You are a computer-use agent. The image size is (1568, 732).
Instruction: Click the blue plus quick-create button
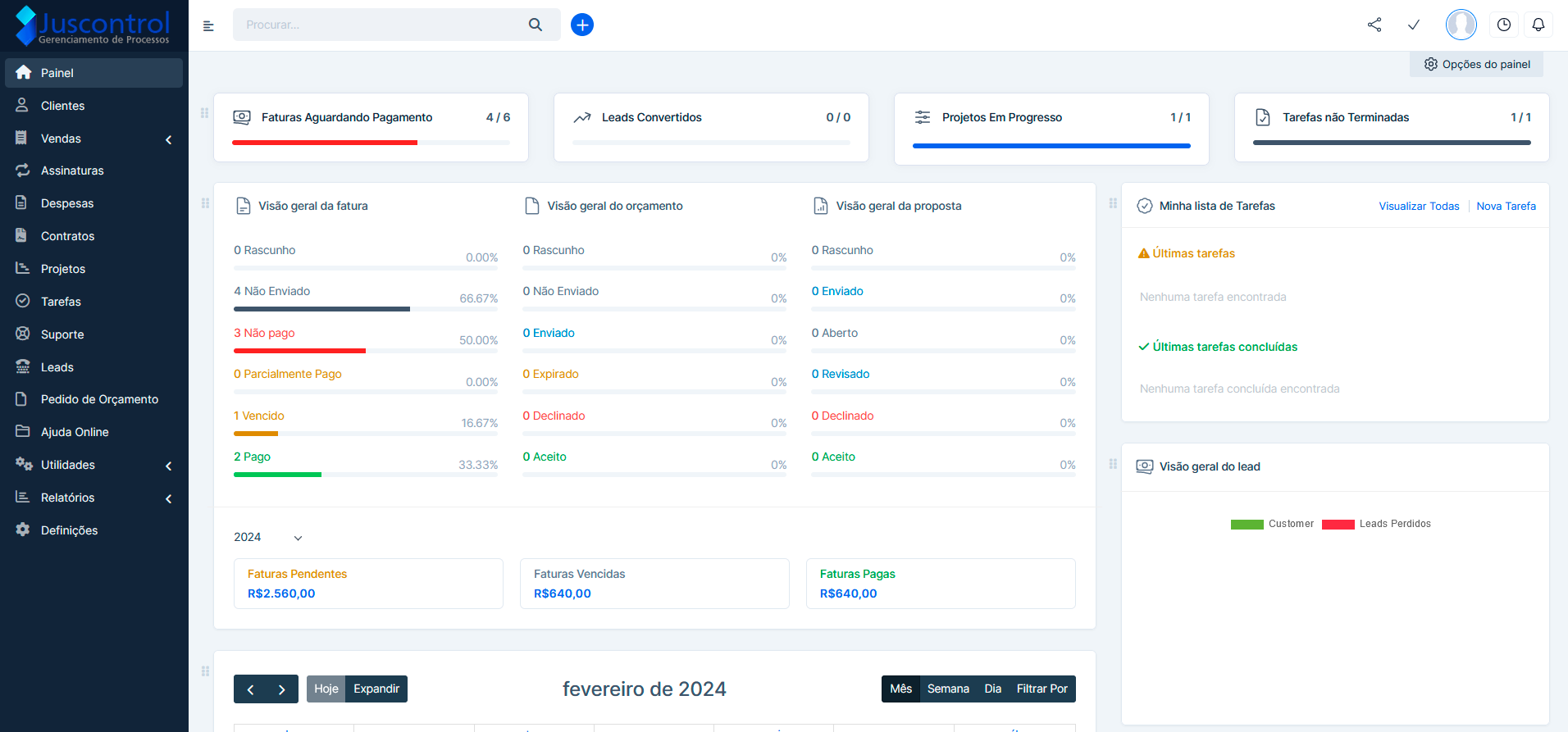click(x=582, y=25)
